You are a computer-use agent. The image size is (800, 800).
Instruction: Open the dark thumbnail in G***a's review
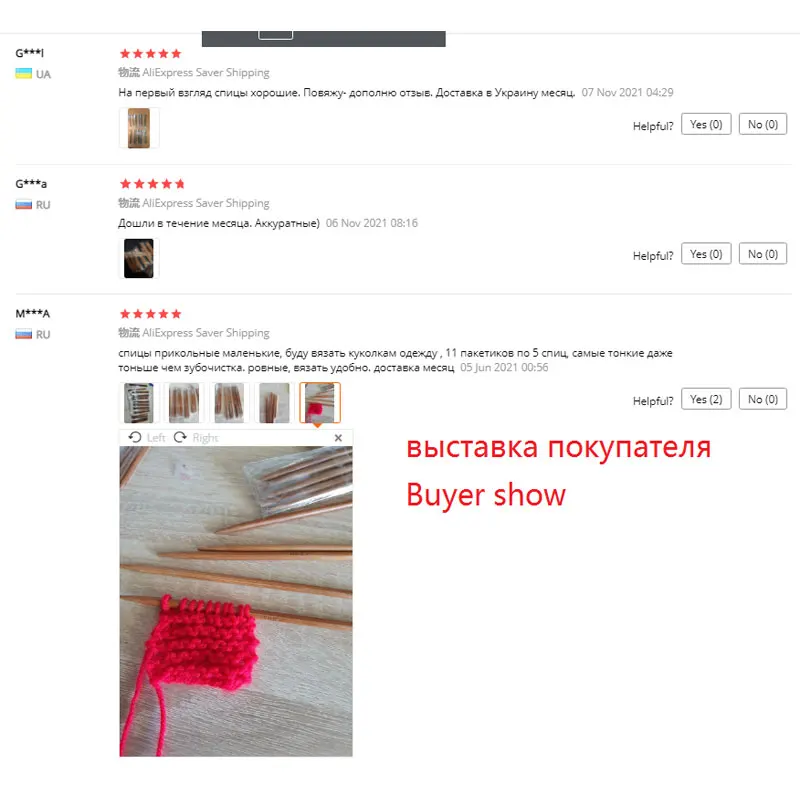pyautogui.click(x=139, y=258)
